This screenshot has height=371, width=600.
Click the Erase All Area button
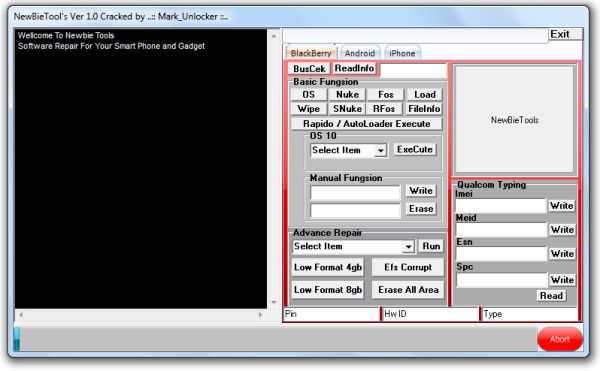[x=408, y=290]
